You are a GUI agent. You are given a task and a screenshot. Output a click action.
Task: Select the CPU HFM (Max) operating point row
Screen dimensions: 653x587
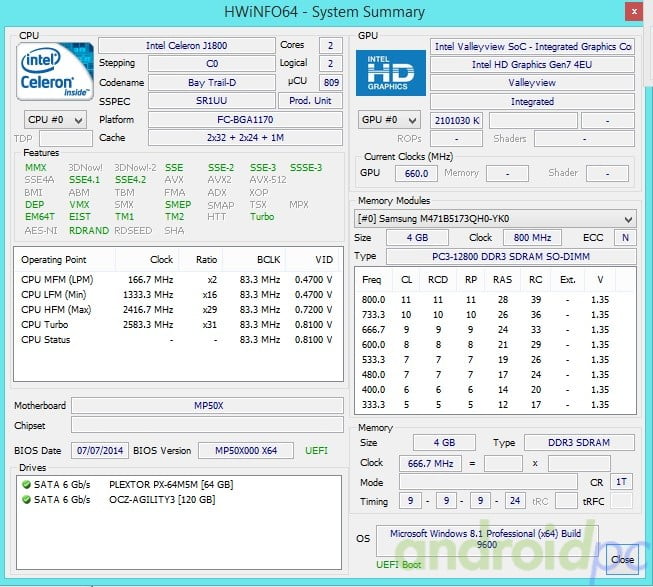(x=178, y=310)
